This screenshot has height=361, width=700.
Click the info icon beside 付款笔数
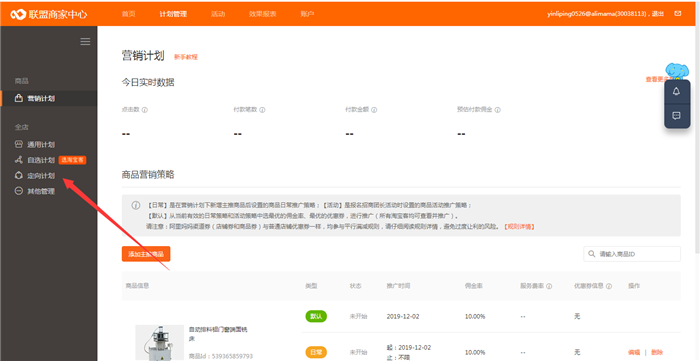[x=262, y=110]
